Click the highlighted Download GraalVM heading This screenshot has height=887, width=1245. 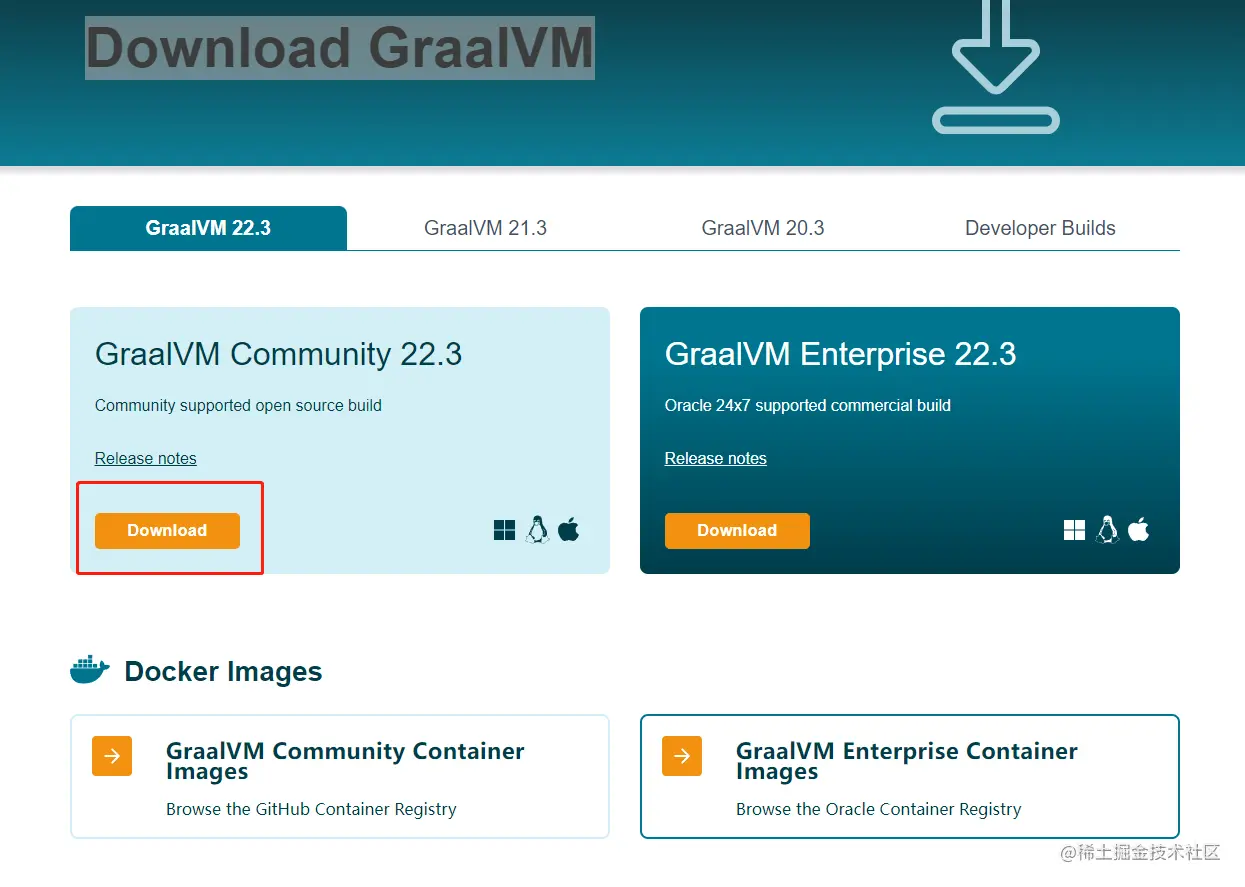(x=340, y=48)
